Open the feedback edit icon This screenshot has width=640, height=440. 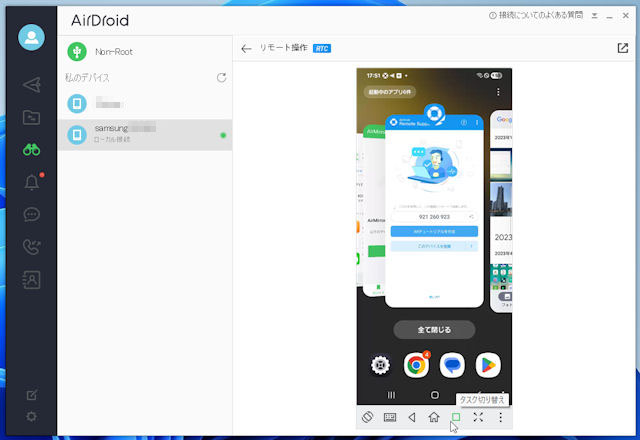click(31, 395)
